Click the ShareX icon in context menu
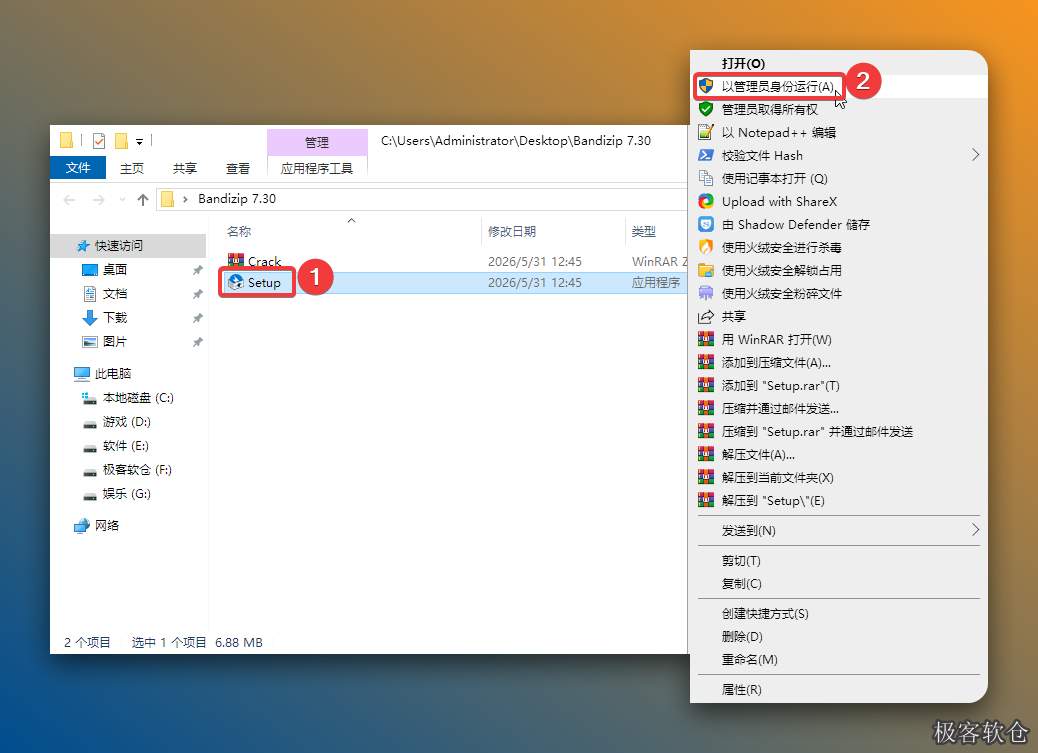The width and height of the screenshot is (1038, 753). click(706, 201)
